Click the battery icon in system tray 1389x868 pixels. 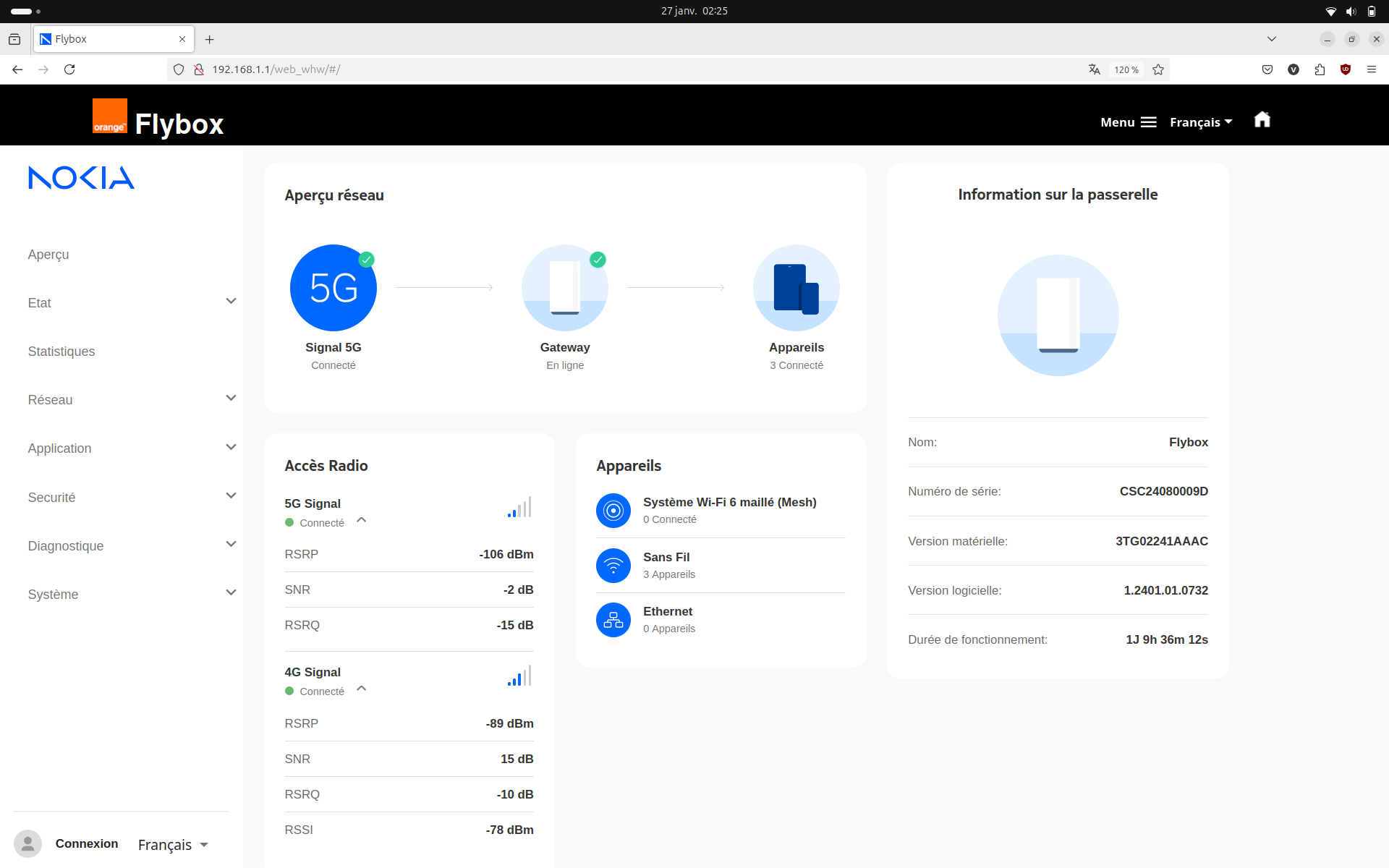point(1371,11)
